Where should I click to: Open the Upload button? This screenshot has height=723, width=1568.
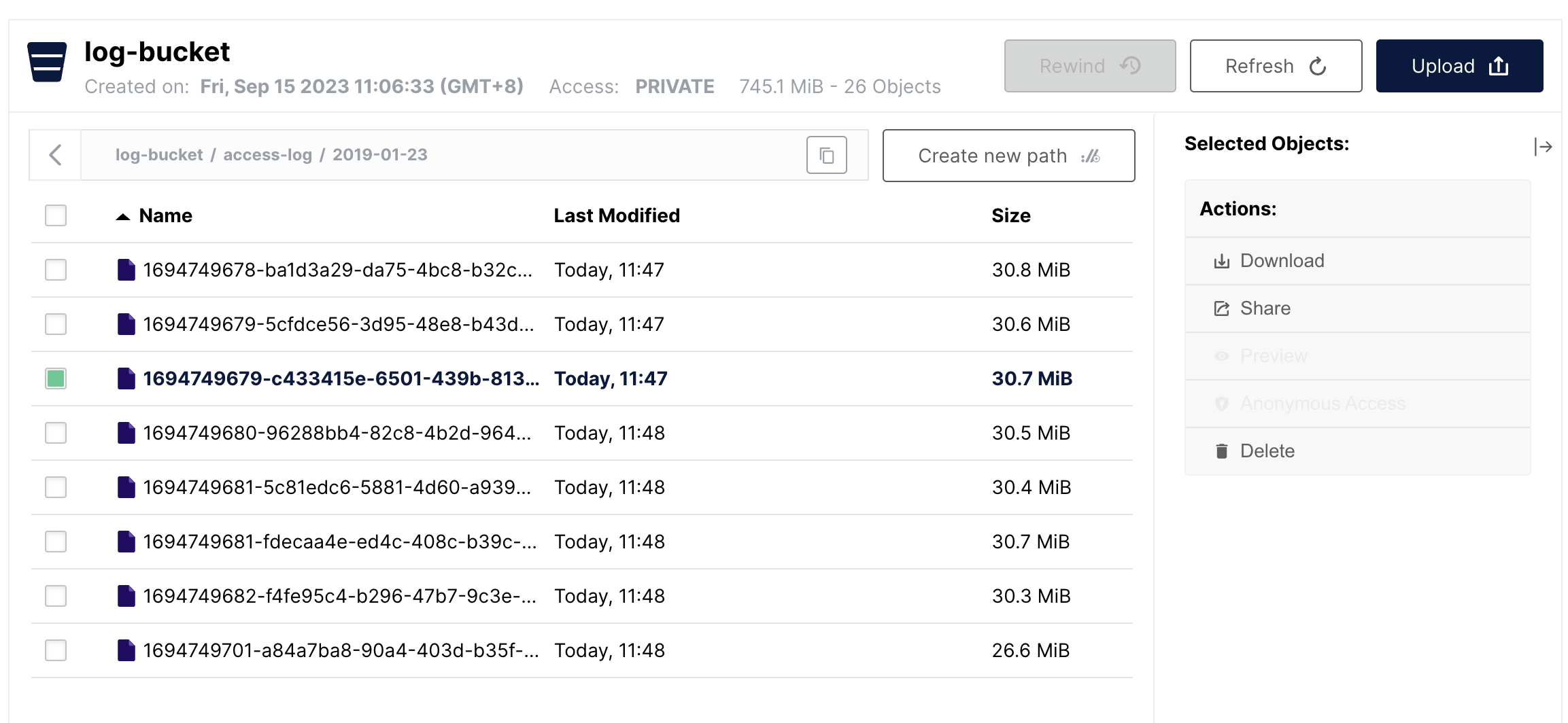[1459, 66]
